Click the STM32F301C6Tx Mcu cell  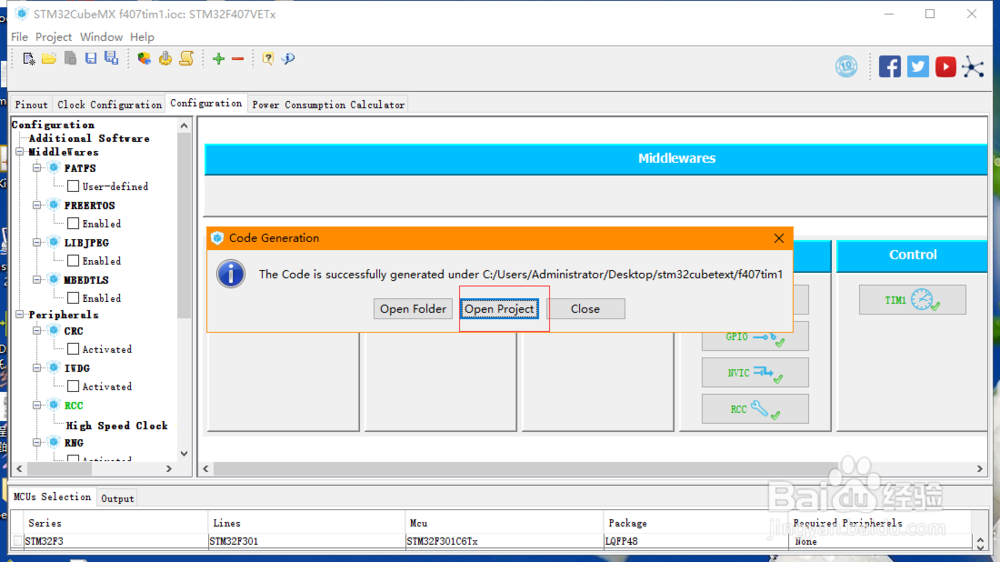click(504, 541)
